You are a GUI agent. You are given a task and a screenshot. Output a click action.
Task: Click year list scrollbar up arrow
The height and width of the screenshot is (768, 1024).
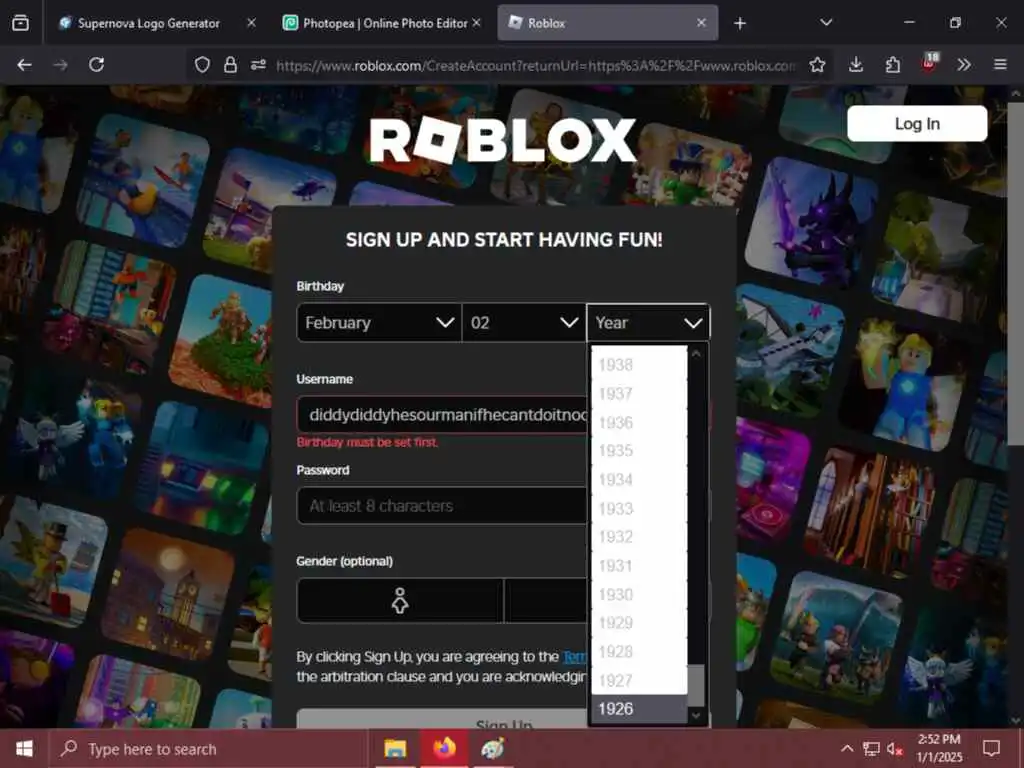(696, 353)
